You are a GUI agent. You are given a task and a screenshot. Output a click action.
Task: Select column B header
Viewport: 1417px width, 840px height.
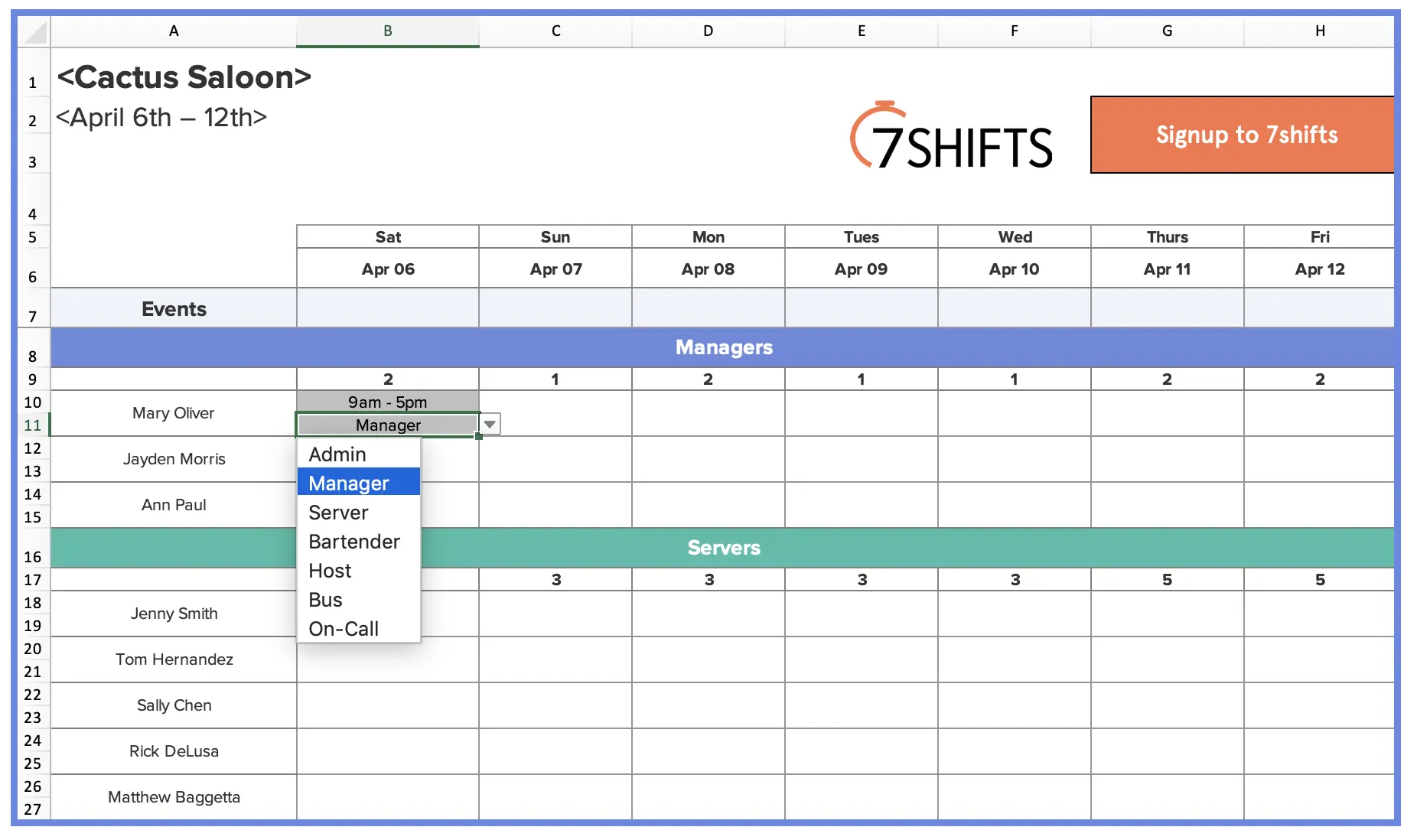tap(387, 31)
